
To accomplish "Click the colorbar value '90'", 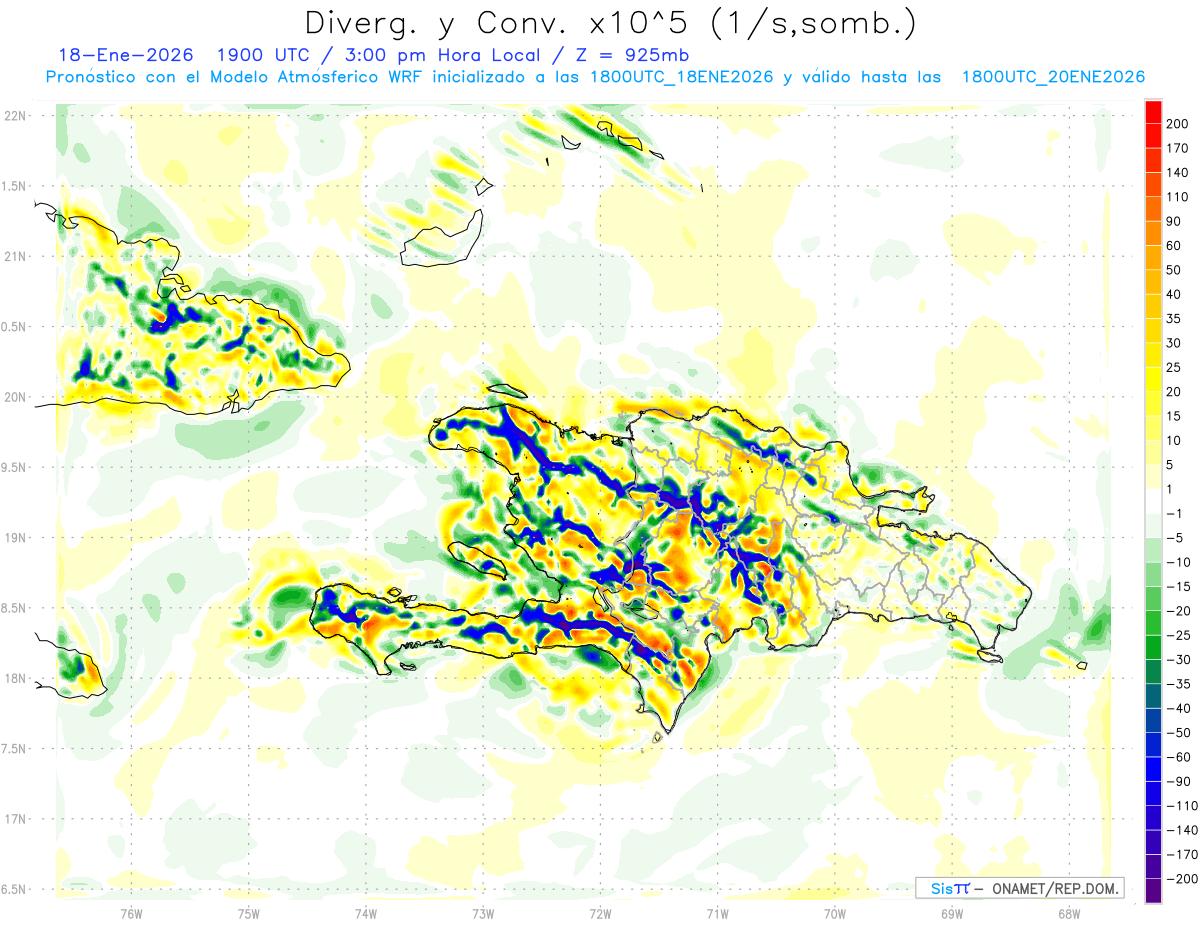I will click(1174, 221).
